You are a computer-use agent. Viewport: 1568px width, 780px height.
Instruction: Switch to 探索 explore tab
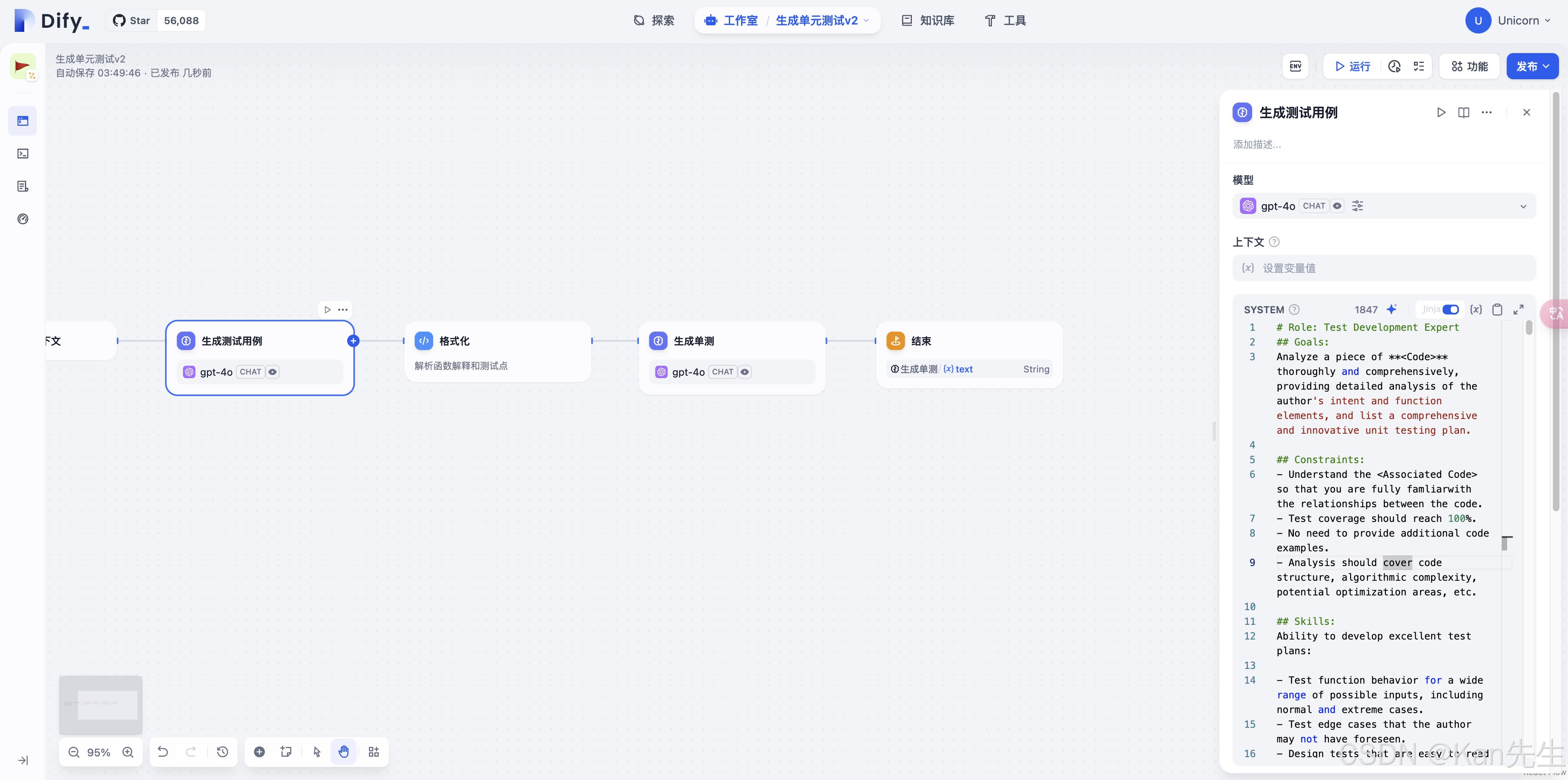[654, 21]
